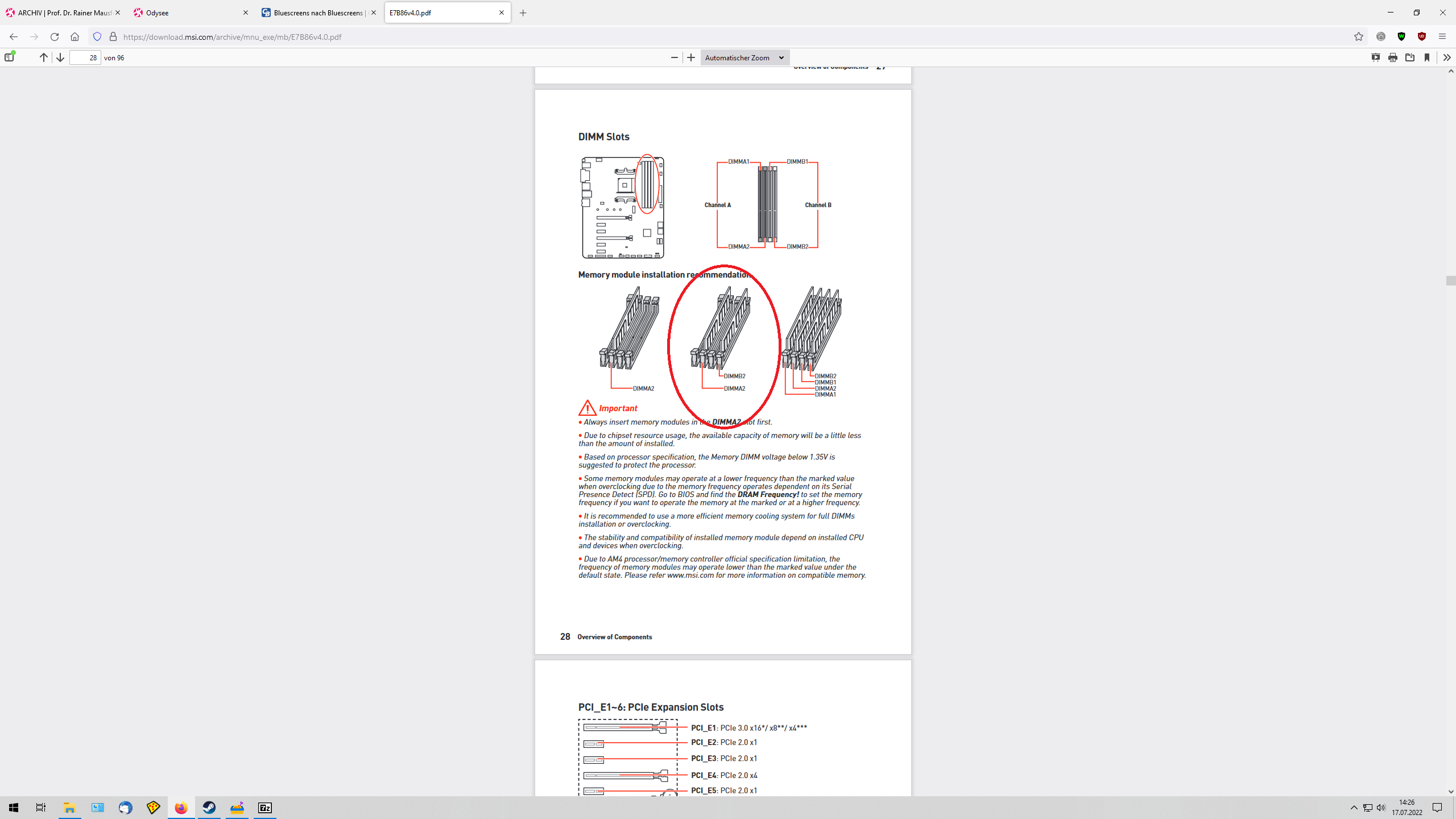Toggle tracking protection via the shield icon
Screen dimensions: 1456x819
[x=97, y=37]
